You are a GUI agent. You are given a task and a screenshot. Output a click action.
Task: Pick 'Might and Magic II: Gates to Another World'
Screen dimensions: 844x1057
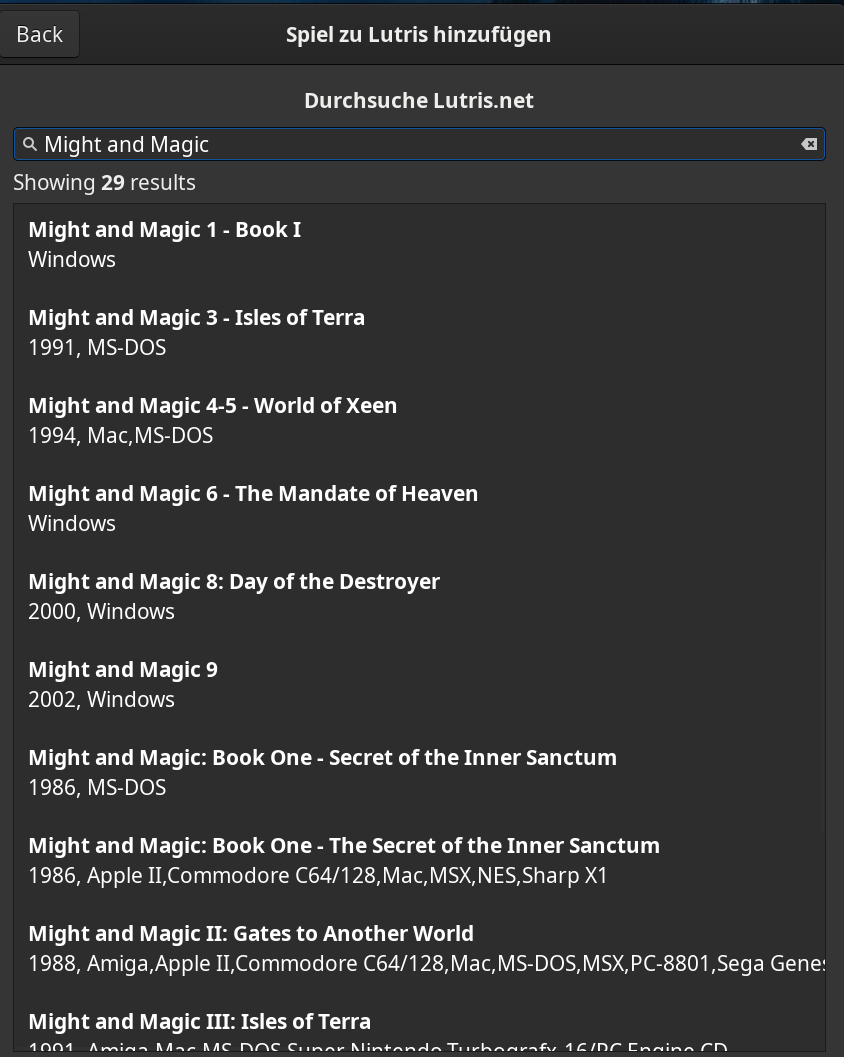pos(251,934)
